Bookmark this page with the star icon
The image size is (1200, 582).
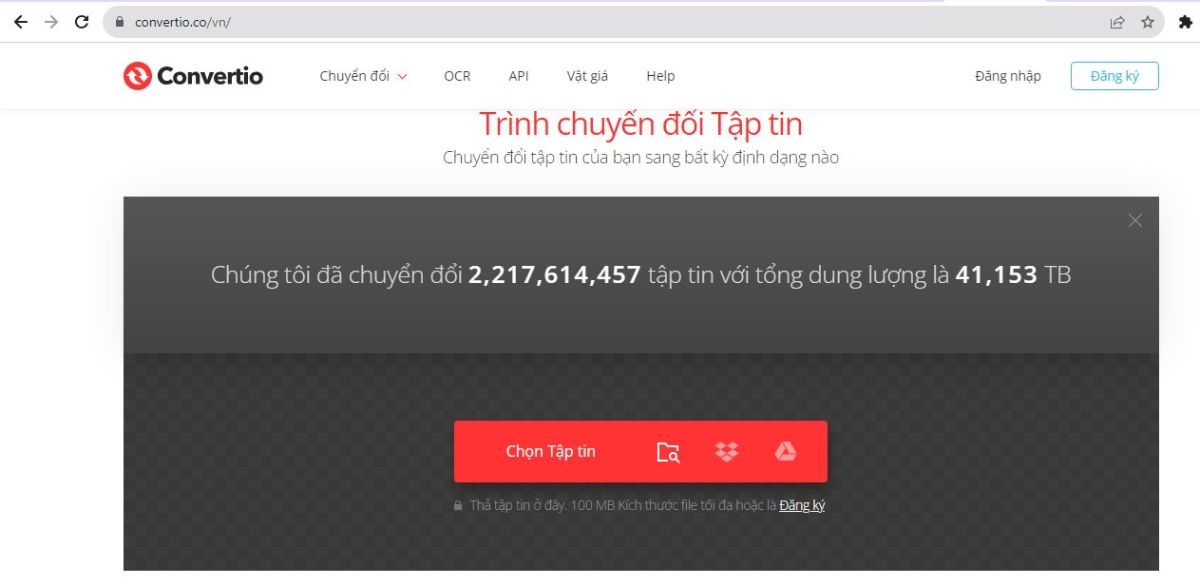pos(1147,21)
